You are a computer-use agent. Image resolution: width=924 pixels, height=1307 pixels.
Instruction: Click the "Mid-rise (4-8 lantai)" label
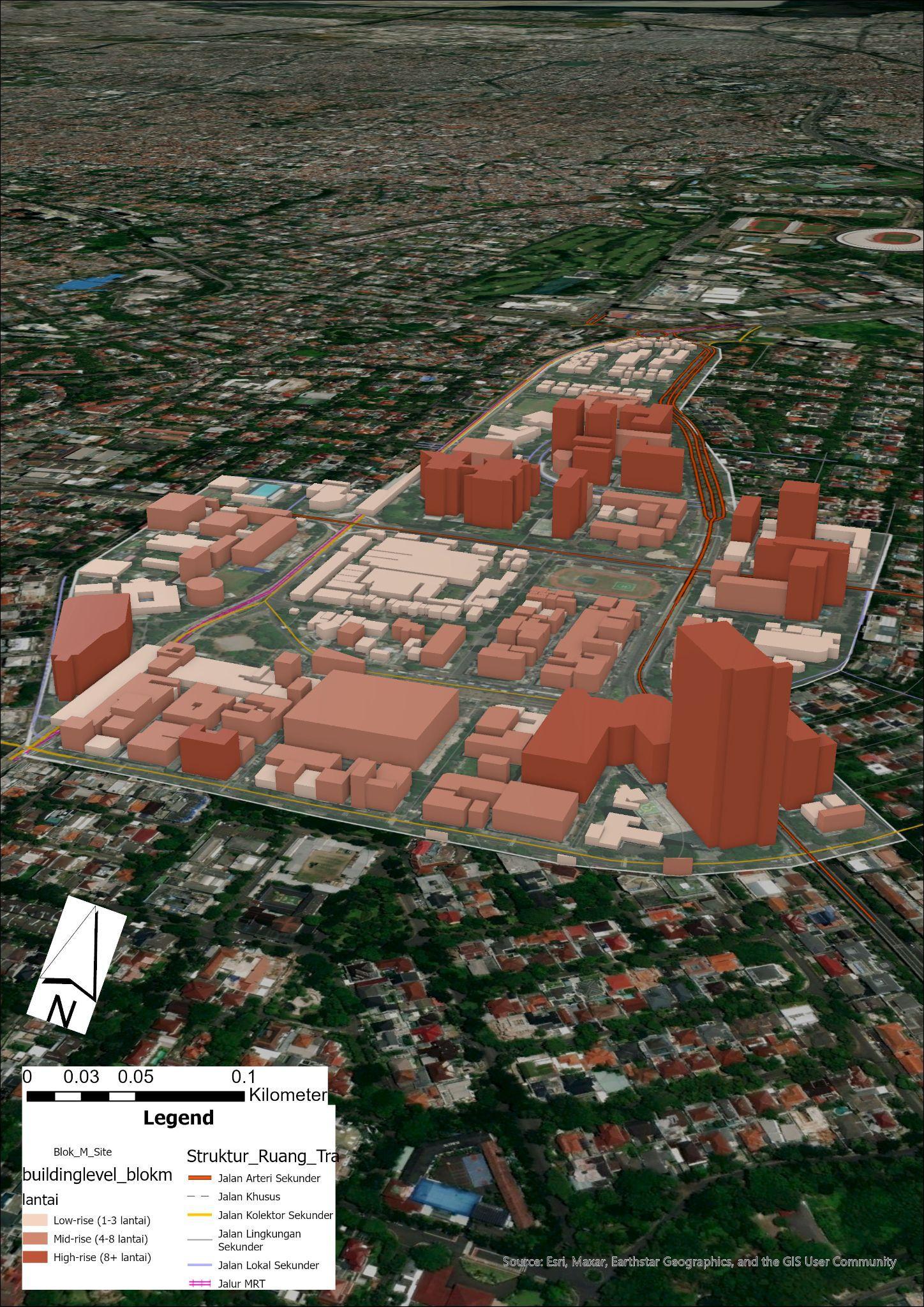[101, 1239]
